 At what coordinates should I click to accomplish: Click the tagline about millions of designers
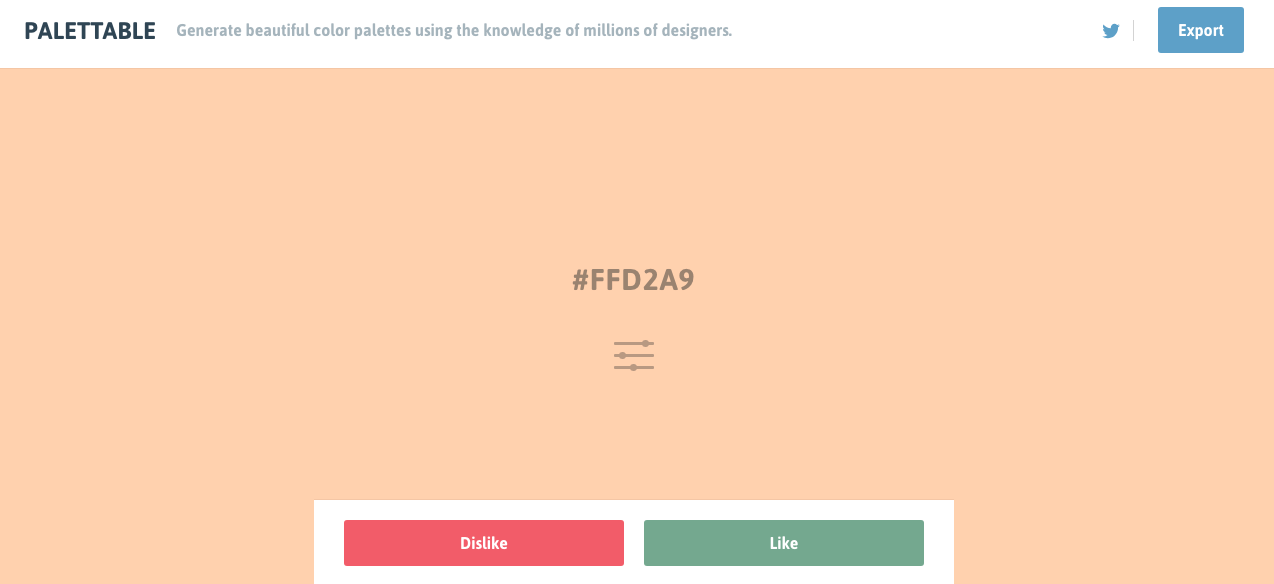coord(454,31)
